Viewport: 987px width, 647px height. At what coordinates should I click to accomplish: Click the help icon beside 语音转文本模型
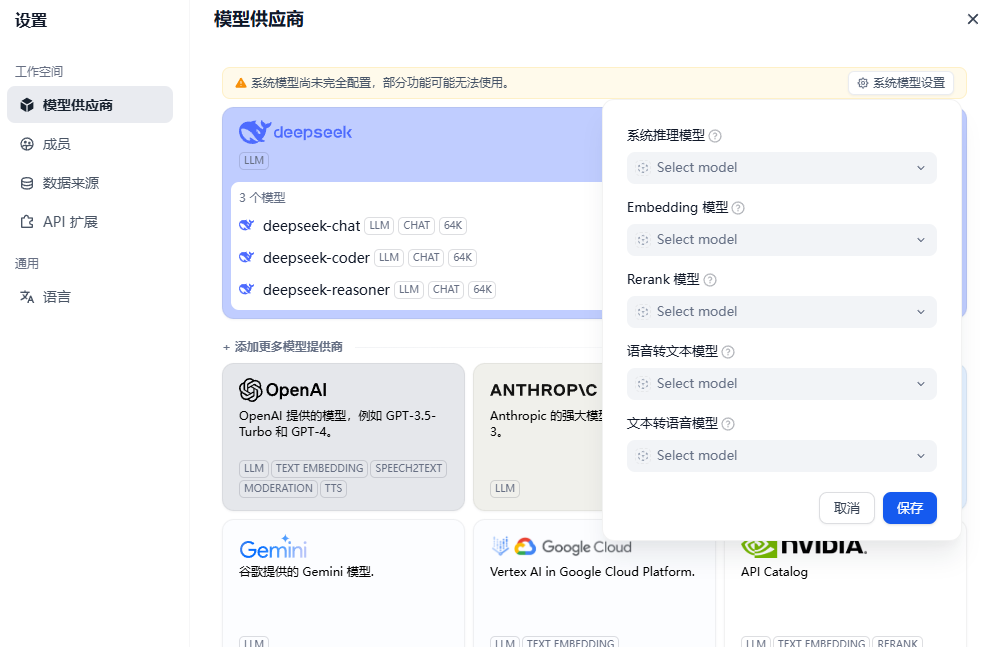pyautogui.click(x=728, y=352)
